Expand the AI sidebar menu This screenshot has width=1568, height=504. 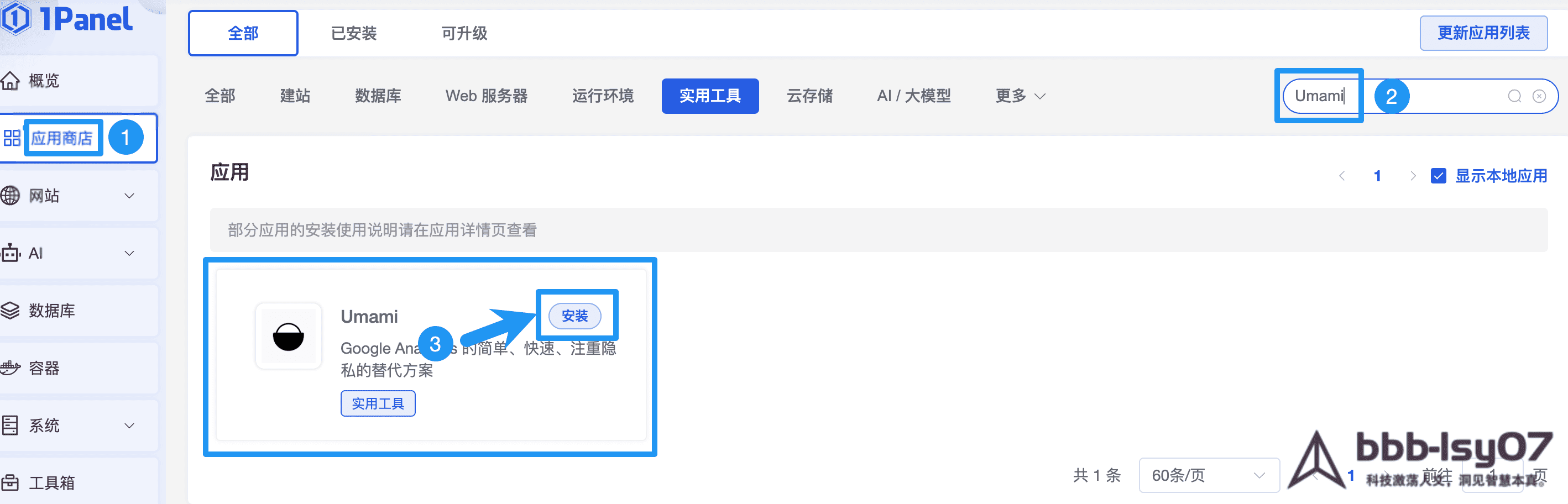point(129,253)
